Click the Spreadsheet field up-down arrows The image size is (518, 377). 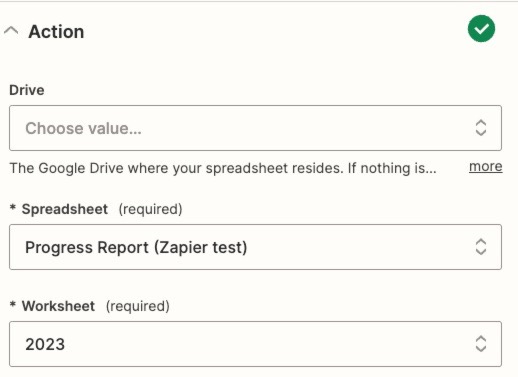(480, 247)
